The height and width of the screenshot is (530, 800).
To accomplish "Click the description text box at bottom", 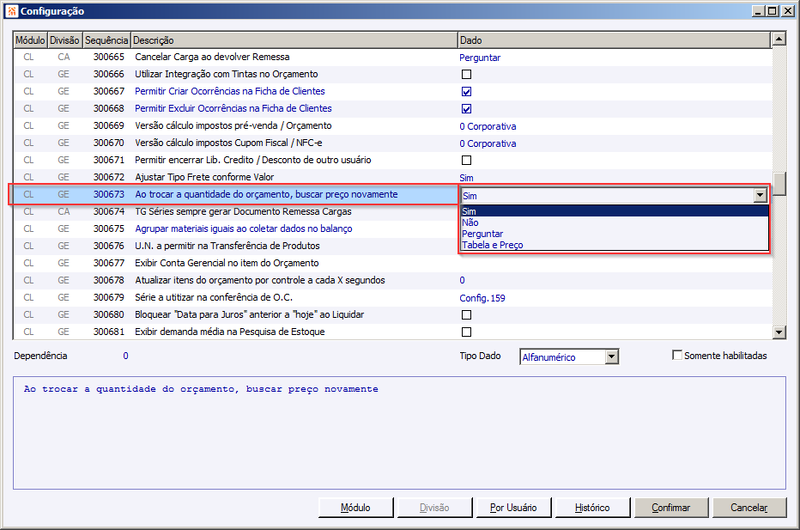I will (x=399, y=433).
